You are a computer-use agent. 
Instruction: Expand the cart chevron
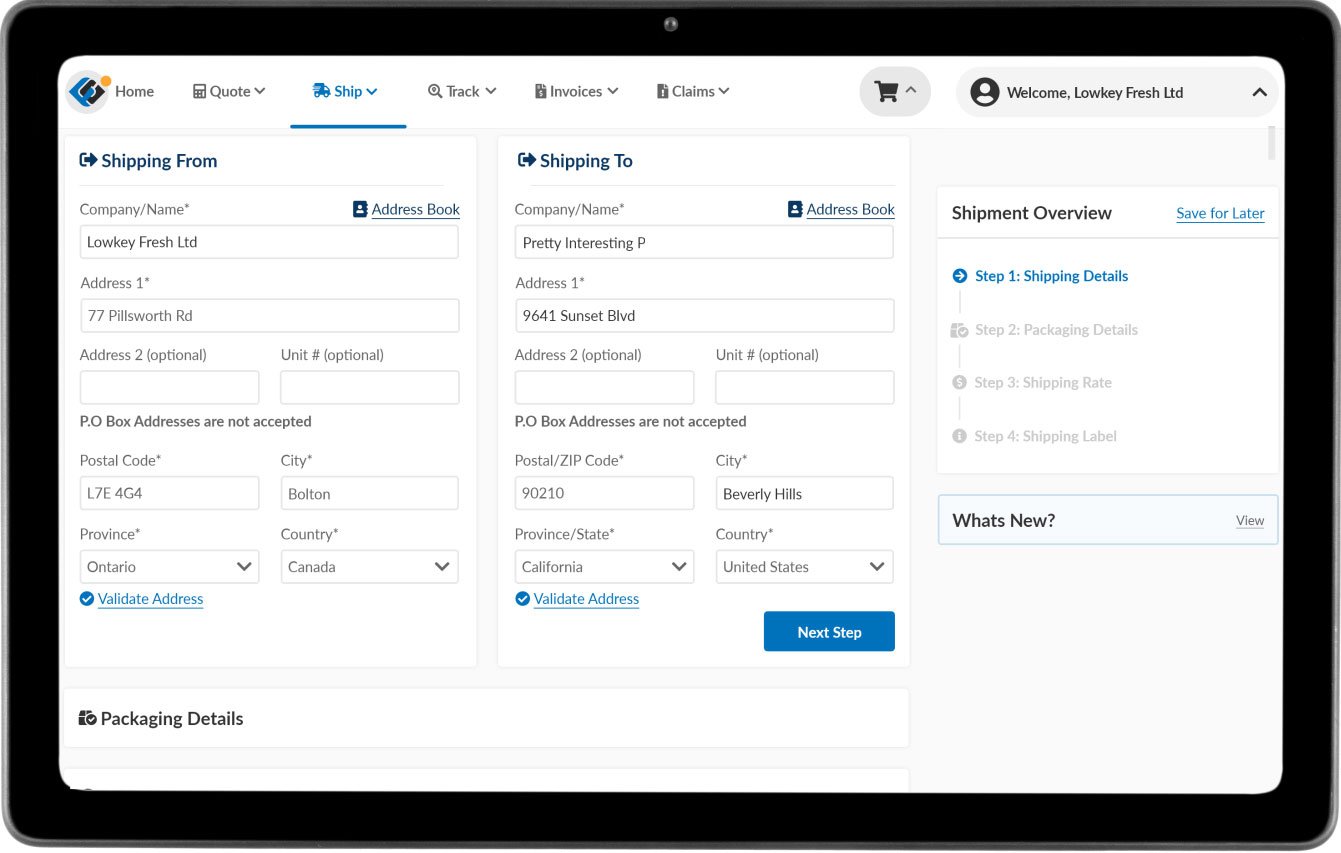tap(911, 90)
